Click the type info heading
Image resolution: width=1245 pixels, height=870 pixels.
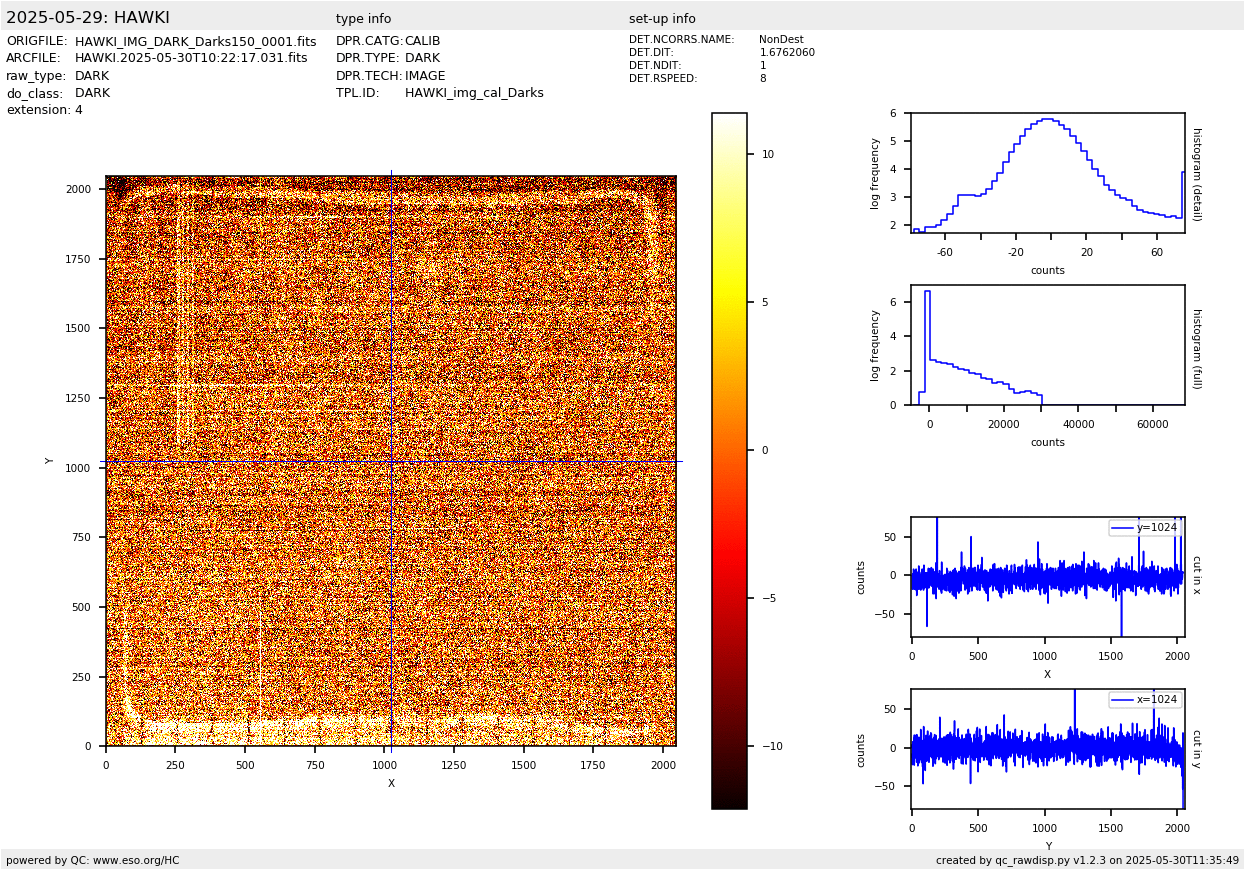[x=363, y=19]
